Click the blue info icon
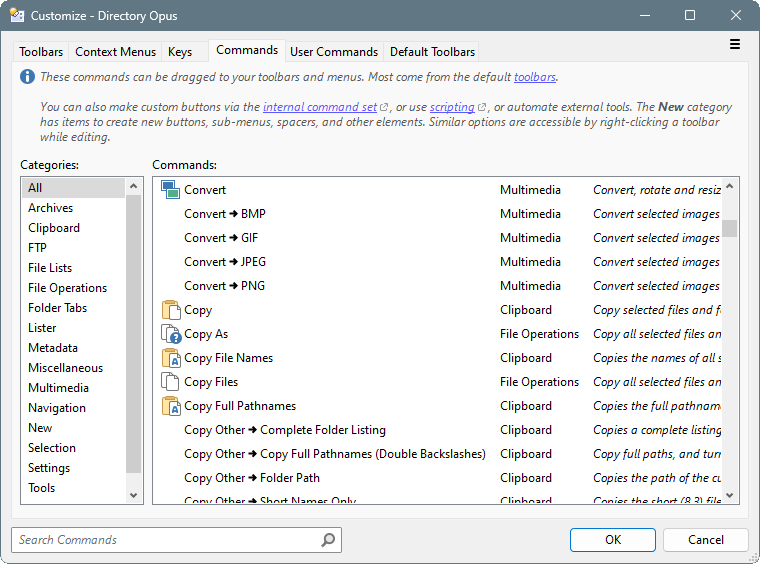This screenshot has width=760, height=564. (x=27, y=77)
